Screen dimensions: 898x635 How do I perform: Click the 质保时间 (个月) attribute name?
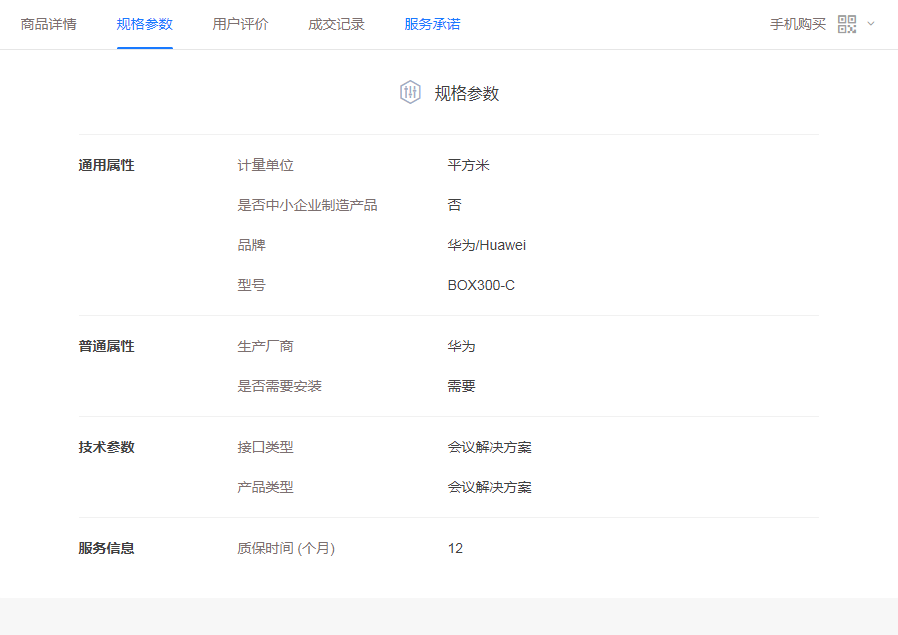click(286, 549)
